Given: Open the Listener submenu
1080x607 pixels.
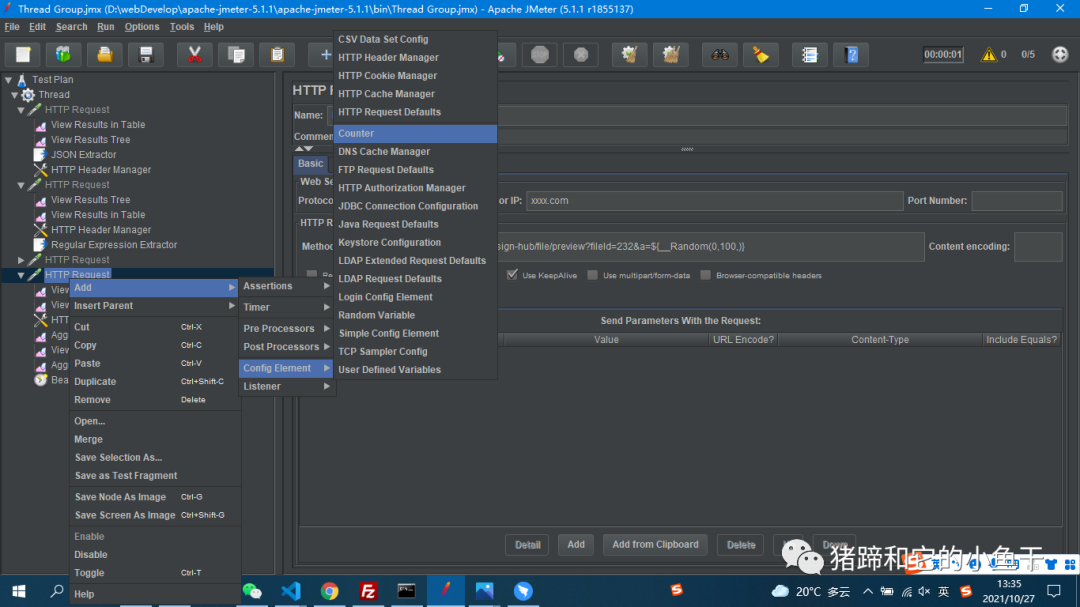Looking at the screenshot, I should click(x=286, y=387).
